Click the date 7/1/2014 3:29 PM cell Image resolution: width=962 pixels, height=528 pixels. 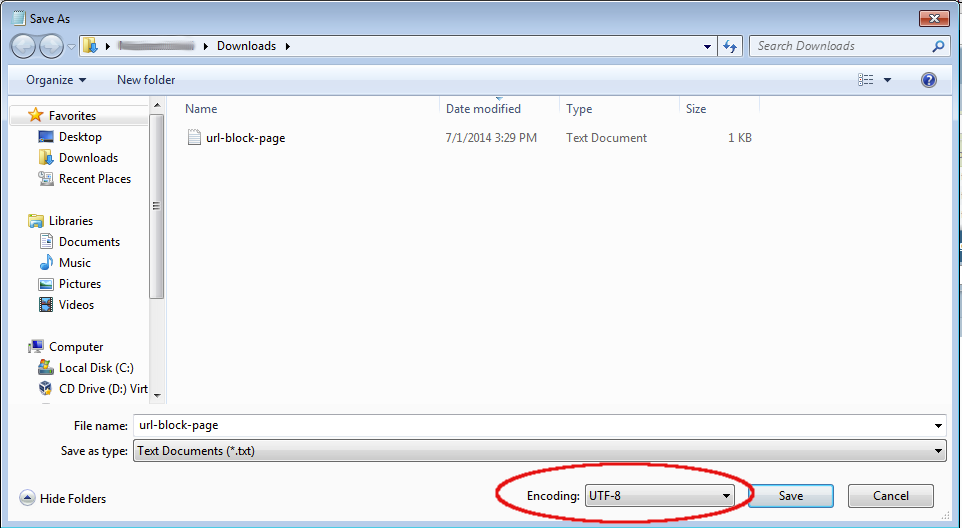click(x=491, y=137)
